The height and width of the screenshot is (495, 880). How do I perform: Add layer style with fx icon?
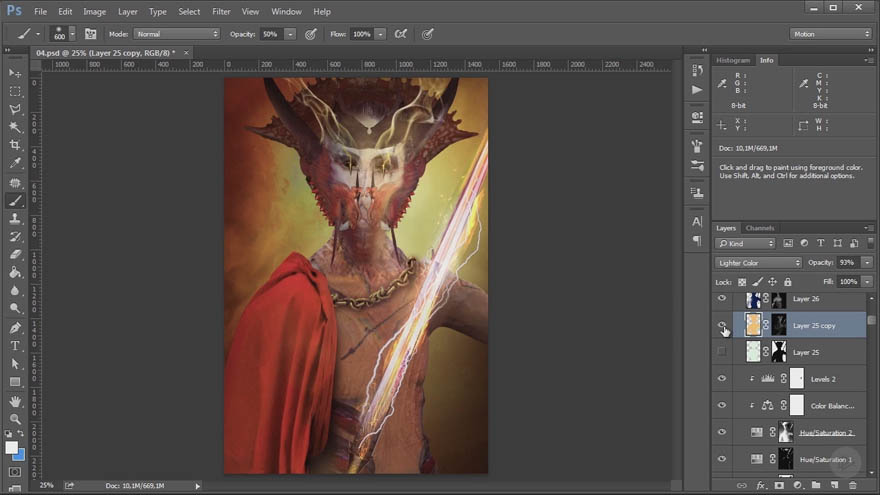(761, 485)
